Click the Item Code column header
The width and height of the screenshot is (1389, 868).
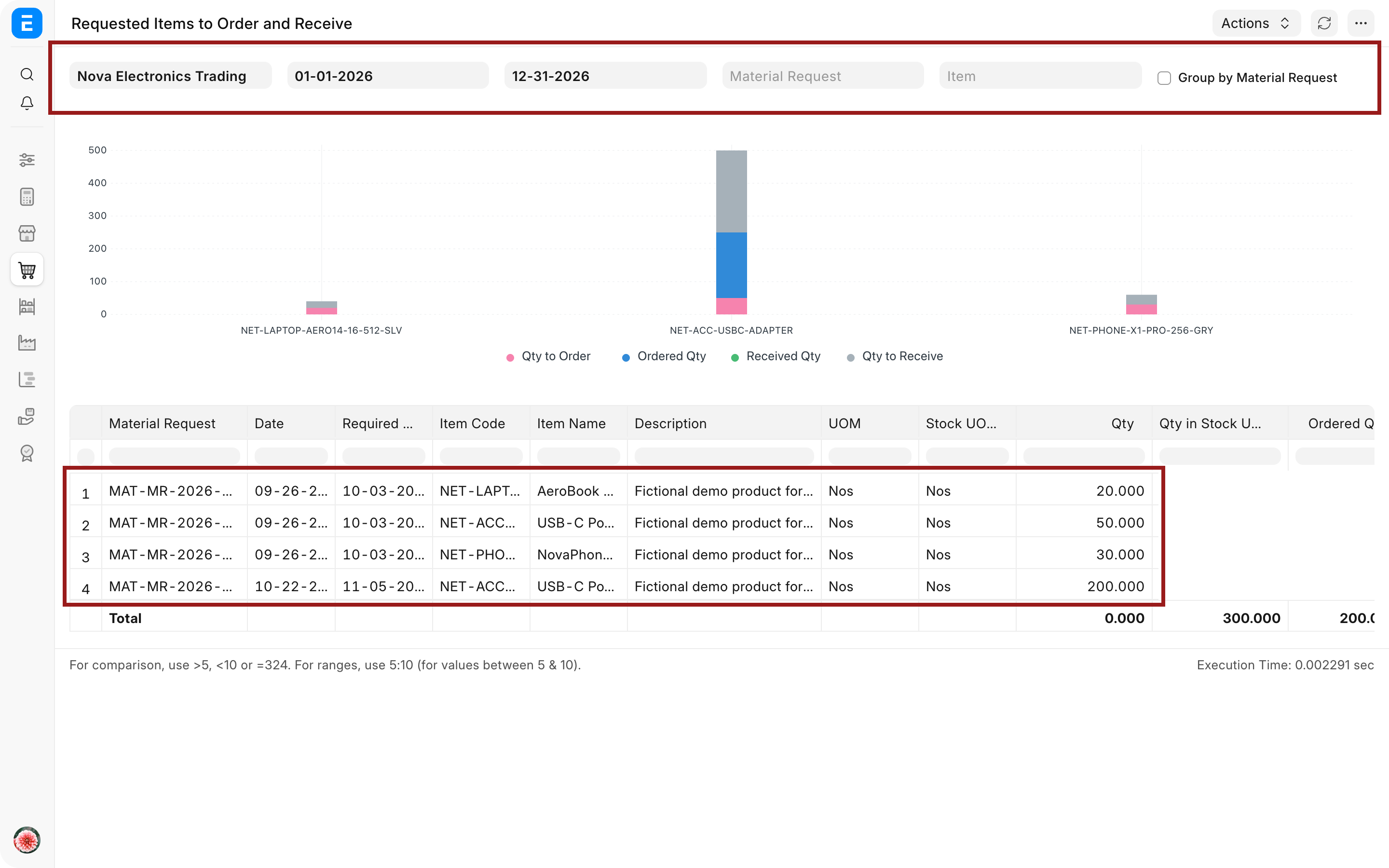481,423
